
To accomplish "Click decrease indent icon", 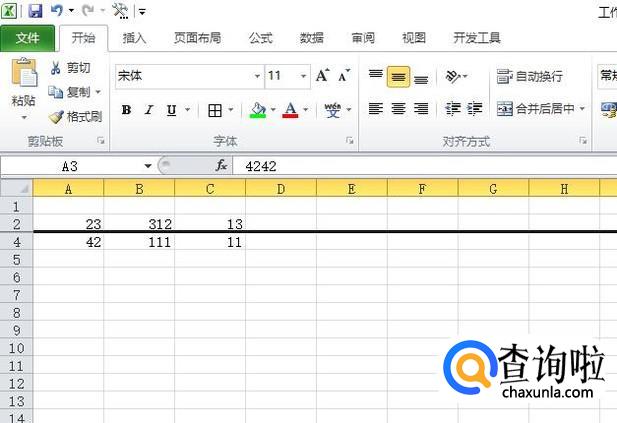I will tap(453, 108).
